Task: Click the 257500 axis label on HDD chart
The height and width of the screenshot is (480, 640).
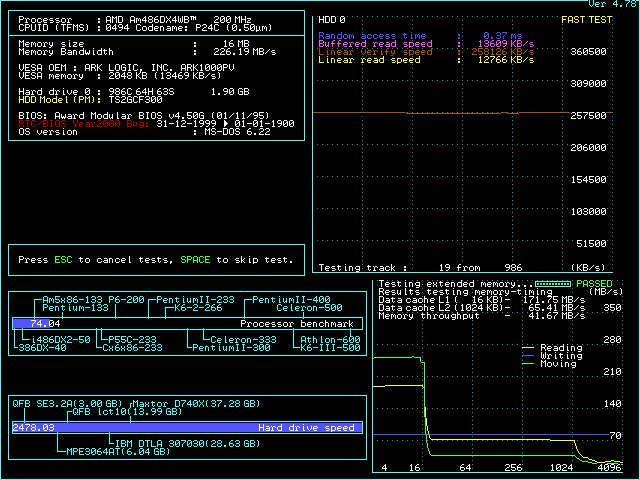Action: click(588, 116)
